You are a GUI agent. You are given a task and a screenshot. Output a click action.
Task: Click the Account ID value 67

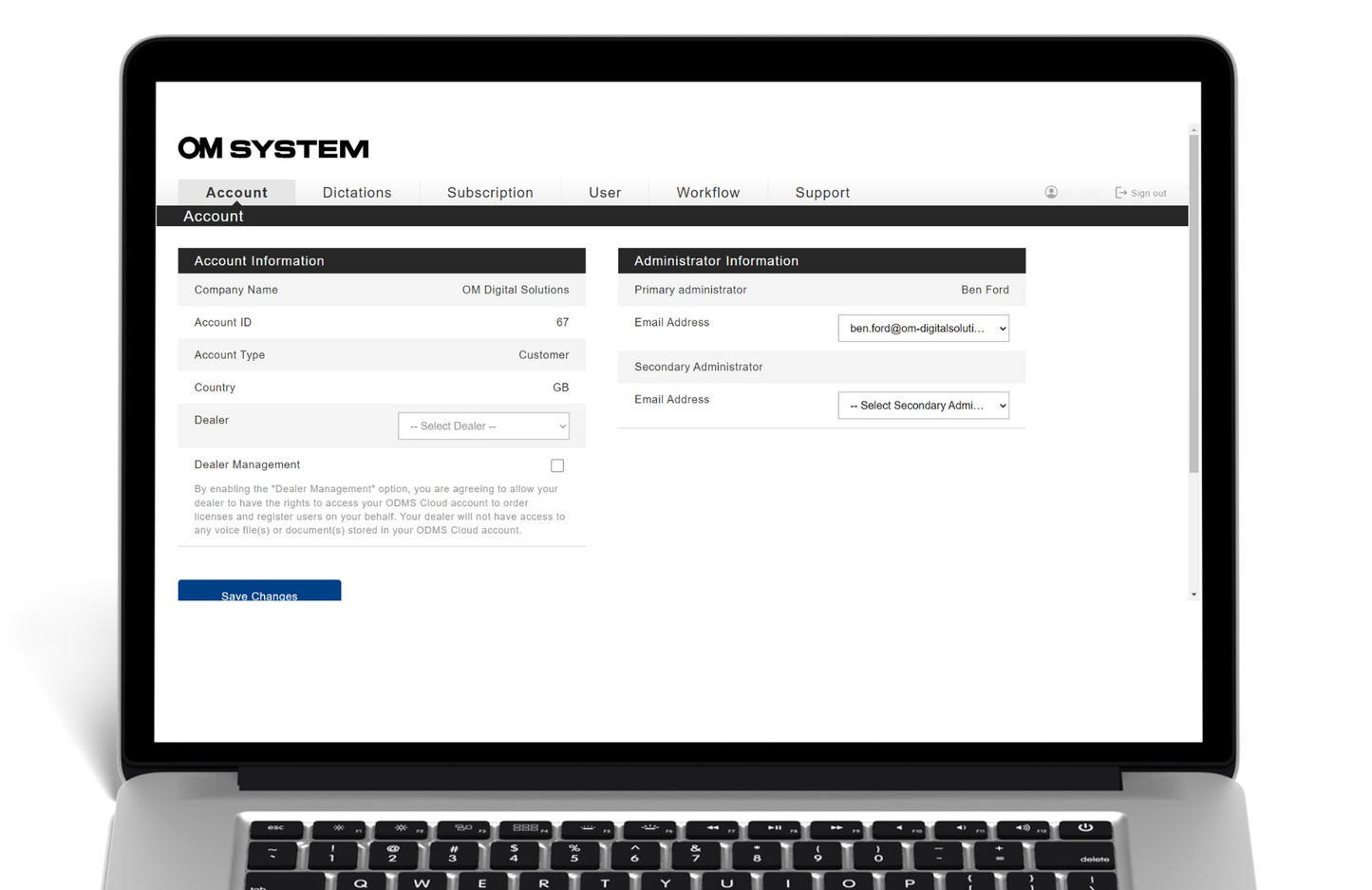click(562, 322)
